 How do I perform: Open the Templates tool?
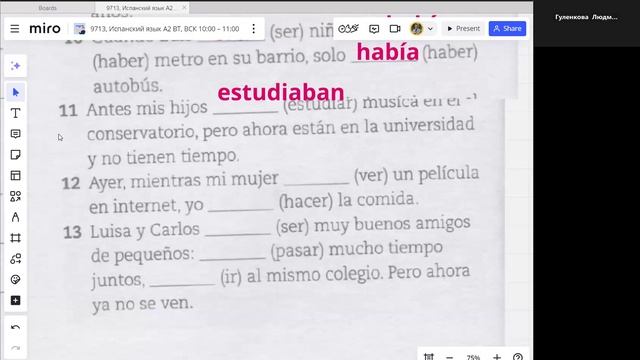click(x=16, y=176)
